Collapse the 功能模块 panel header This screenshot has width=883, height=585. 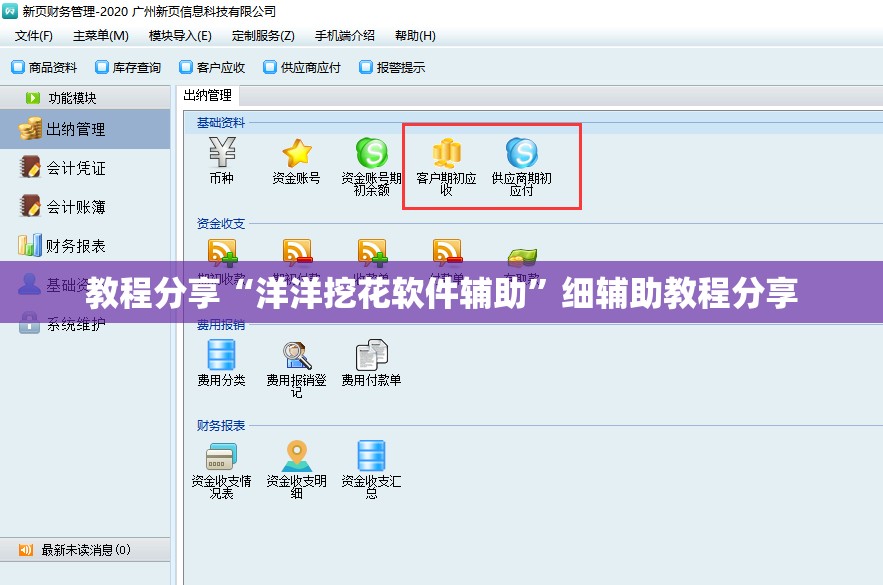pyautogui.click(x=85, y=98)
